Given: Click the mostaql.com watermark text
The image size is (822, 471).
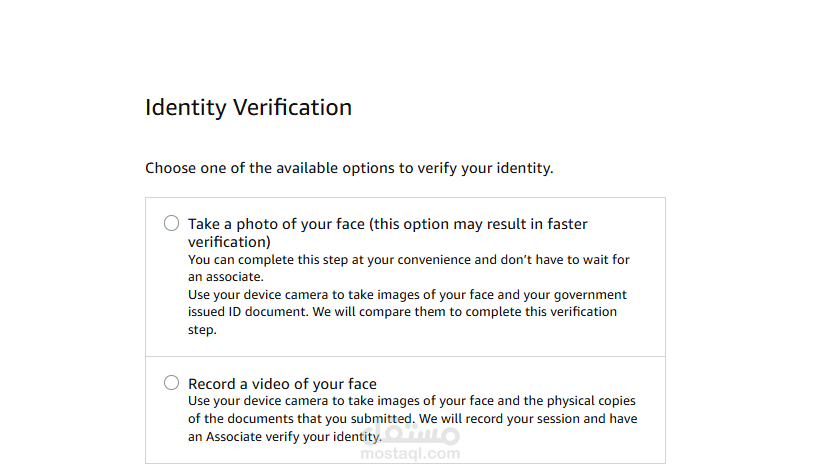Looking at the screenshot, I should point(418,453).
